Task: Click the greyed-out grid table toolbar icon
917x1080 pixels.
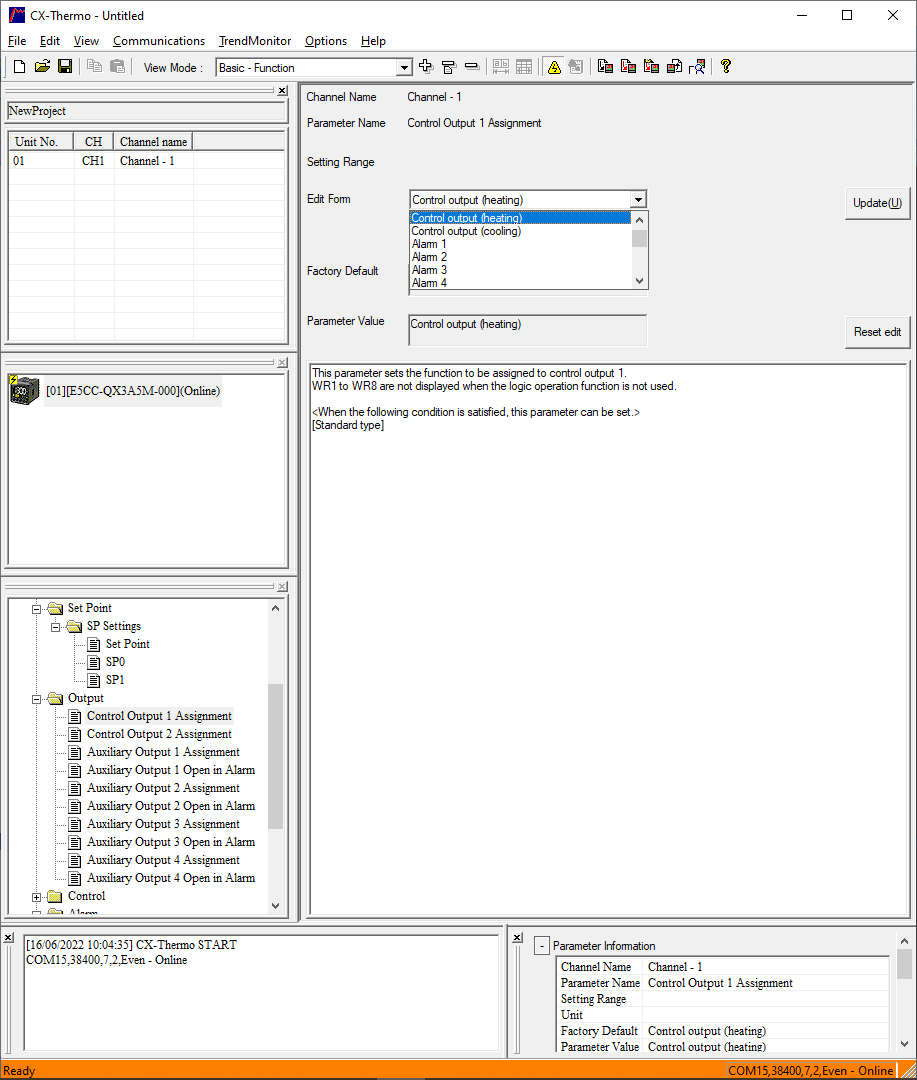Action: [524, 67]
